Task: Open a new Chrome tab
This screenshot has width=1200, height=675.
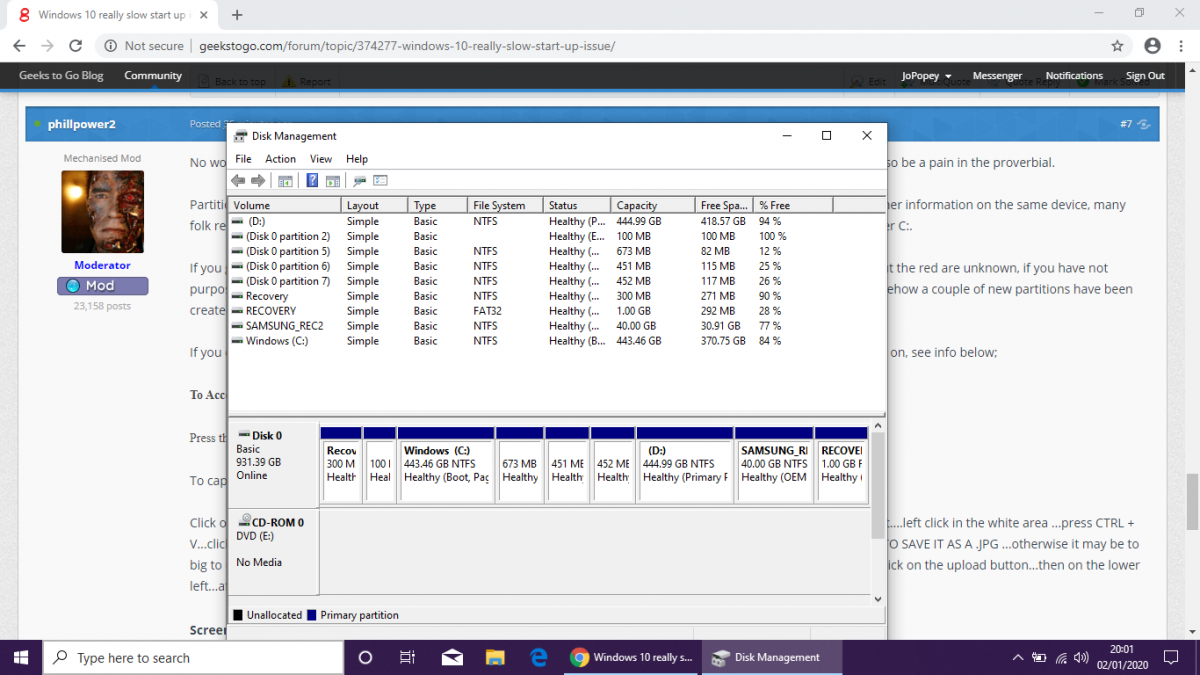Action: (237, 15)
